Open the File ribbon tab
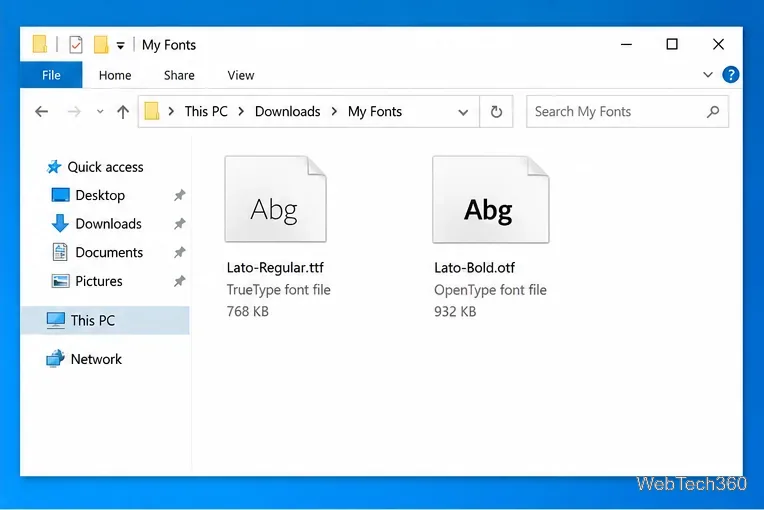Viewport: 764px width, 510px height. point(51,75)
